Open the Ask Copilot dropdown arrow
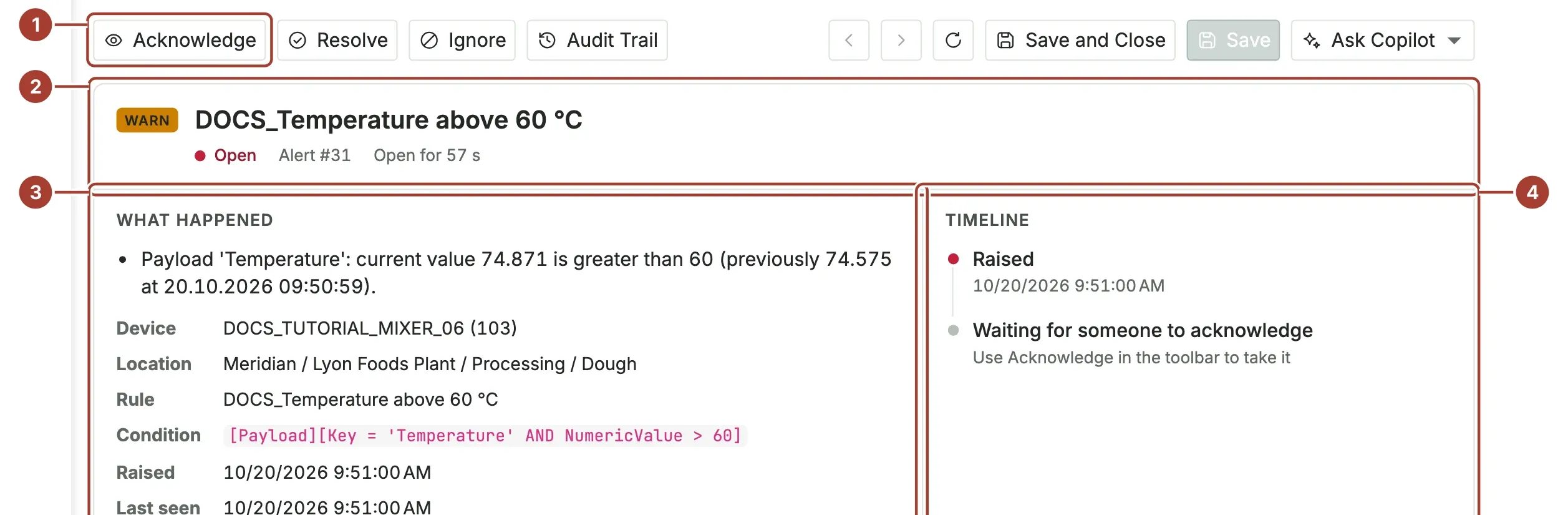The height and width of the screenshot is (515, 1568). coord(1454,41)
